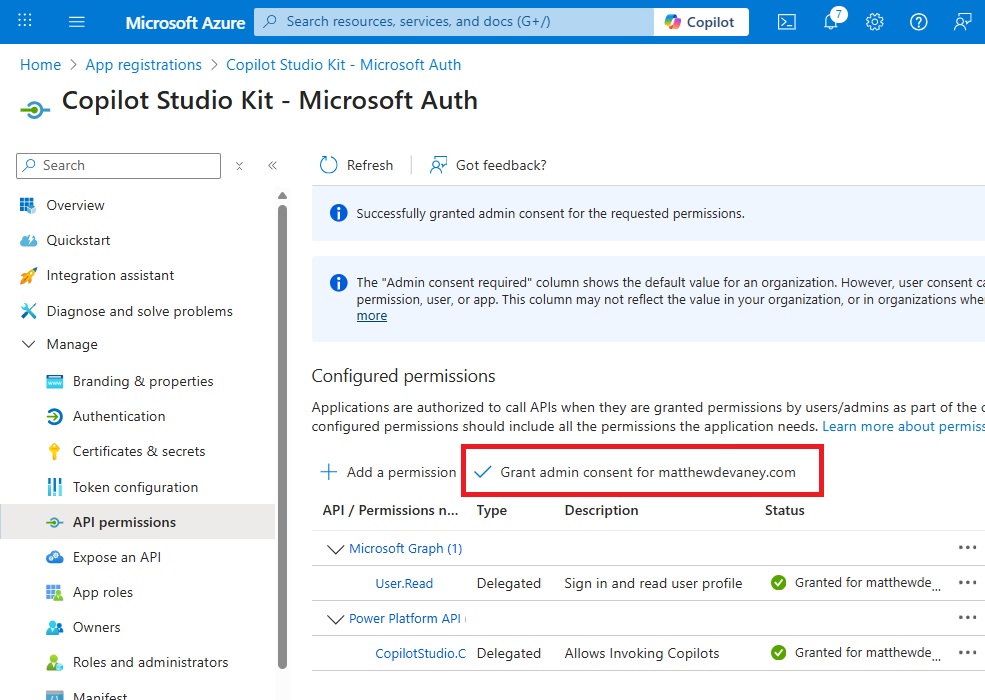The image size is (985, 700).
Task: Open the User.Read permission link
Action: [404, 583]
